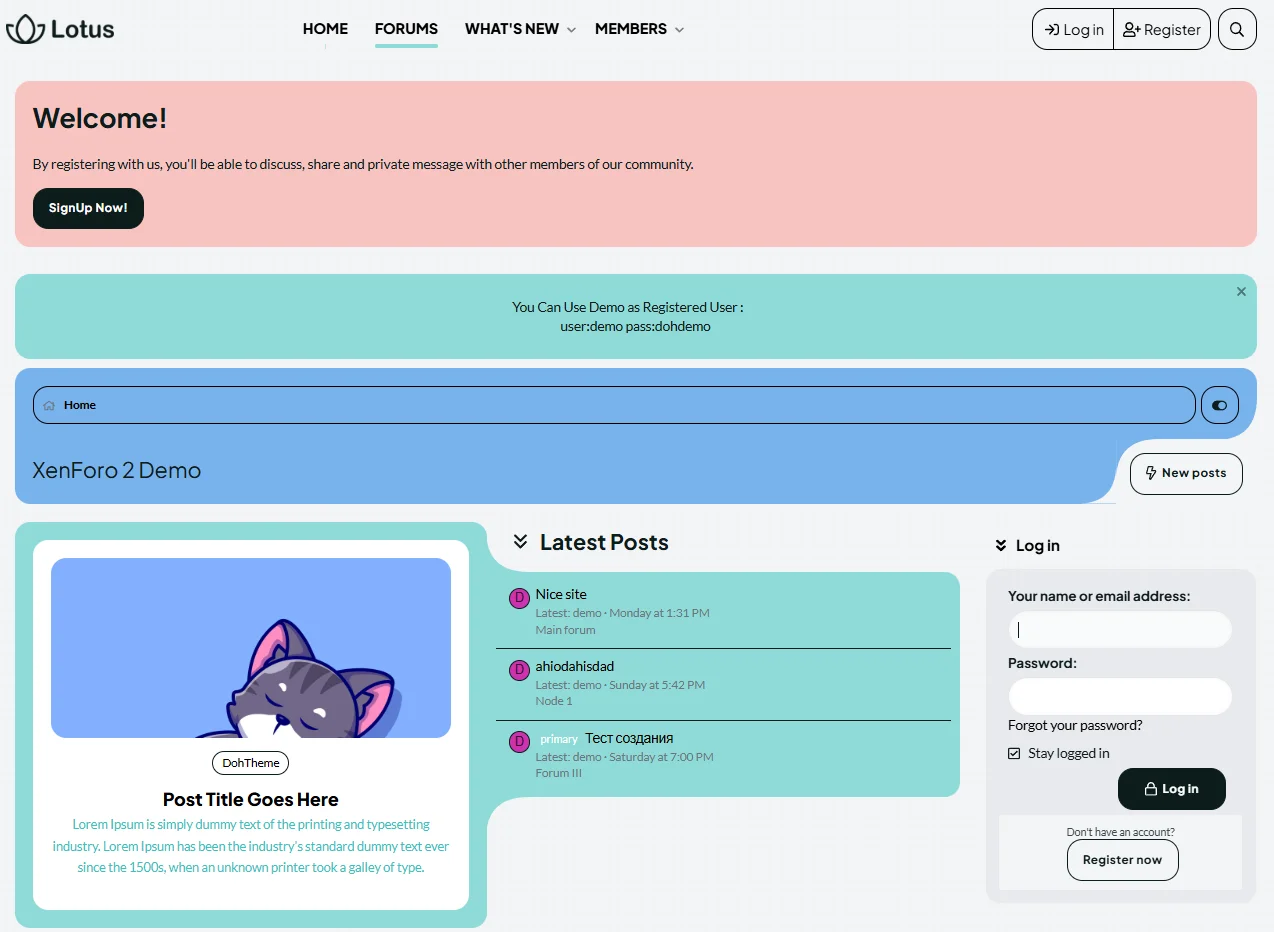Open the Forgot your password link

click(x=1075, y=725)
